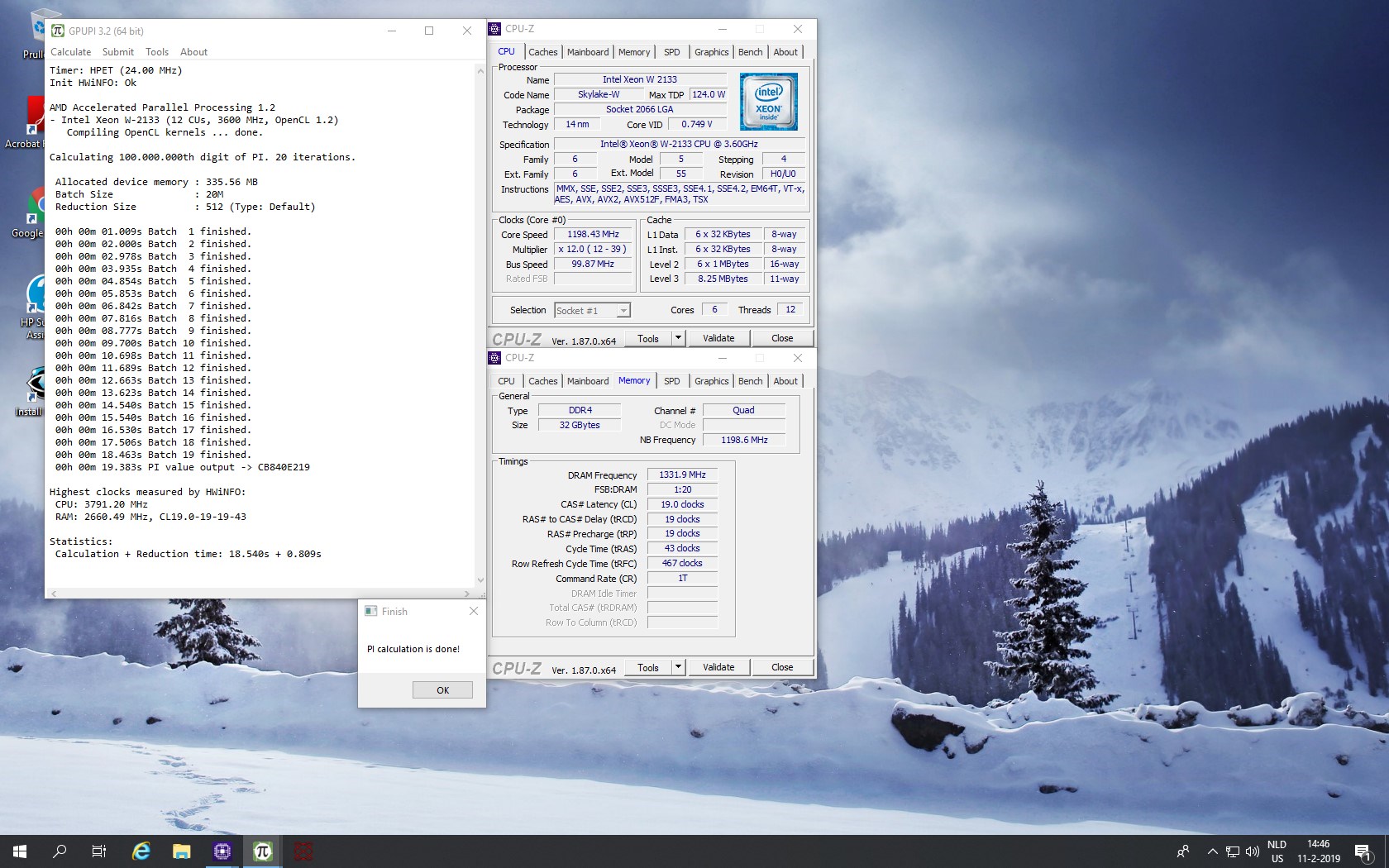Click Validate in upper CPU-Z
1389x868 pixels.
[x=718, y=338]
